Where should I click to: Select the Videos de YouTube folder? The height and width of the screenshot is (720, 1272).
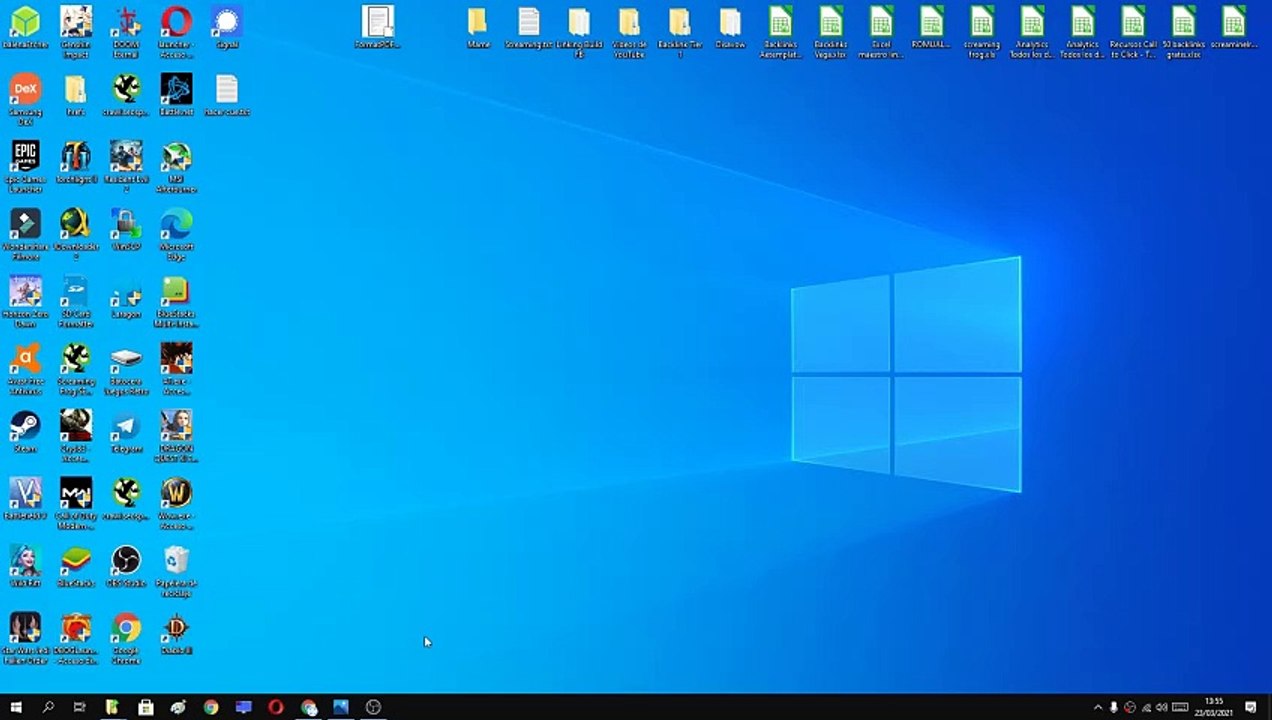[629, 30]
